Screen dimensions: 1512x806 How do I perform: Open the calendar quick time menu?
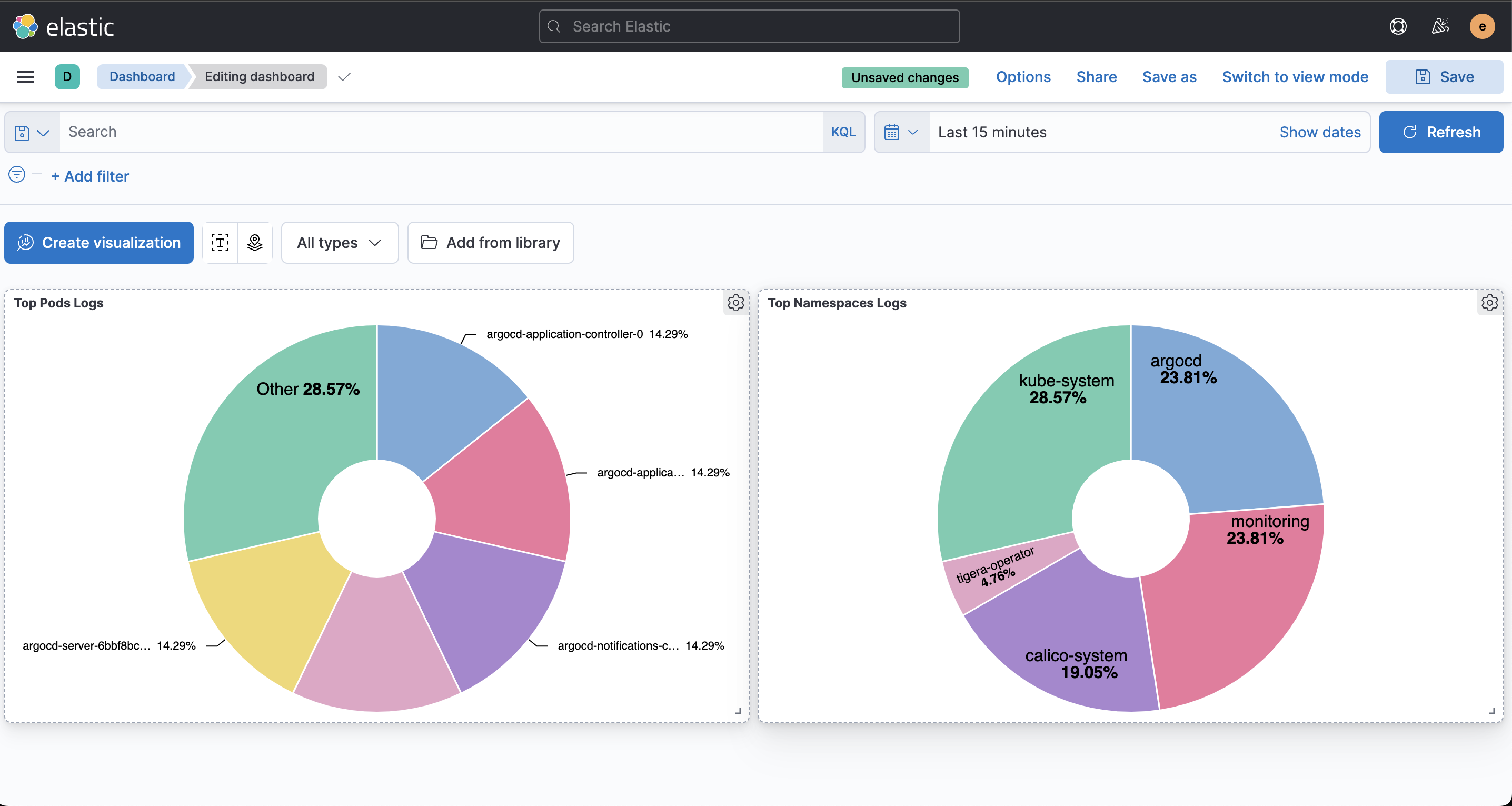[x=900, y=132]
